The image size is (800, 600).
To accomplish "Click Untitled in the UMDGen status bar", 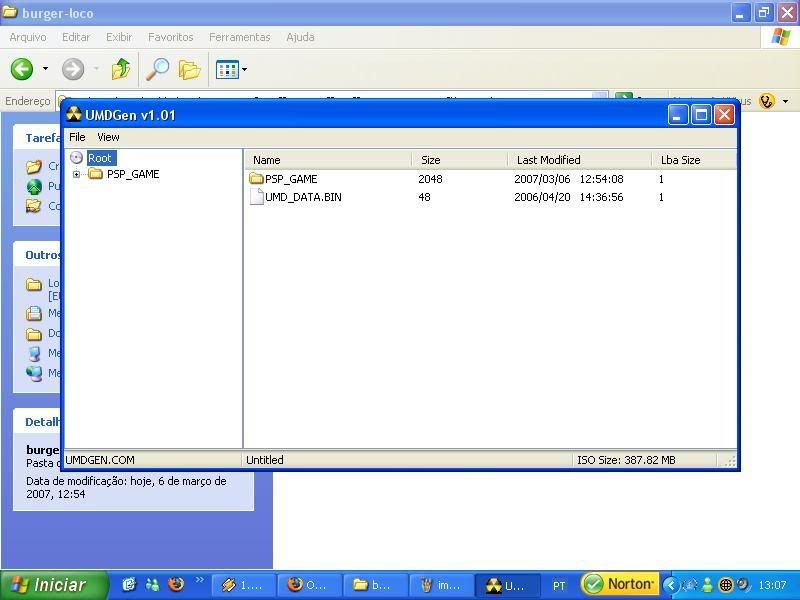I will point(264,460).
